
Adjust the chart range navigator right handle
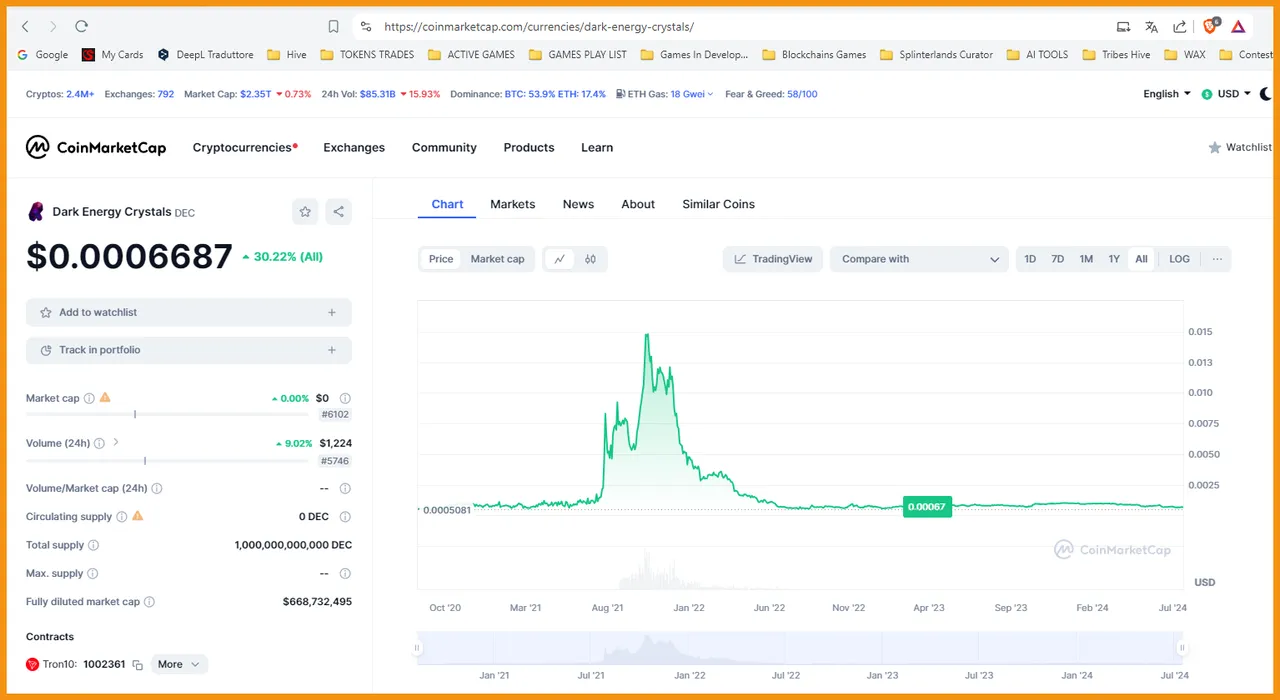click(x=1182, y=648)
